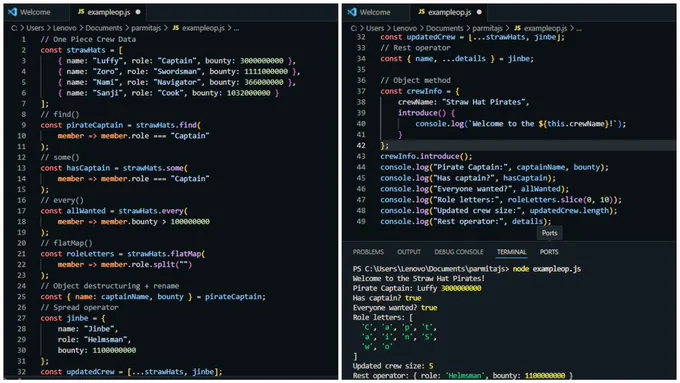Image resolution: width=680 pixels, height=383 pixels.
Task: Click JS file icon on right exampleop.js tab
Action: pyautogui.click(x=422, y=12)
